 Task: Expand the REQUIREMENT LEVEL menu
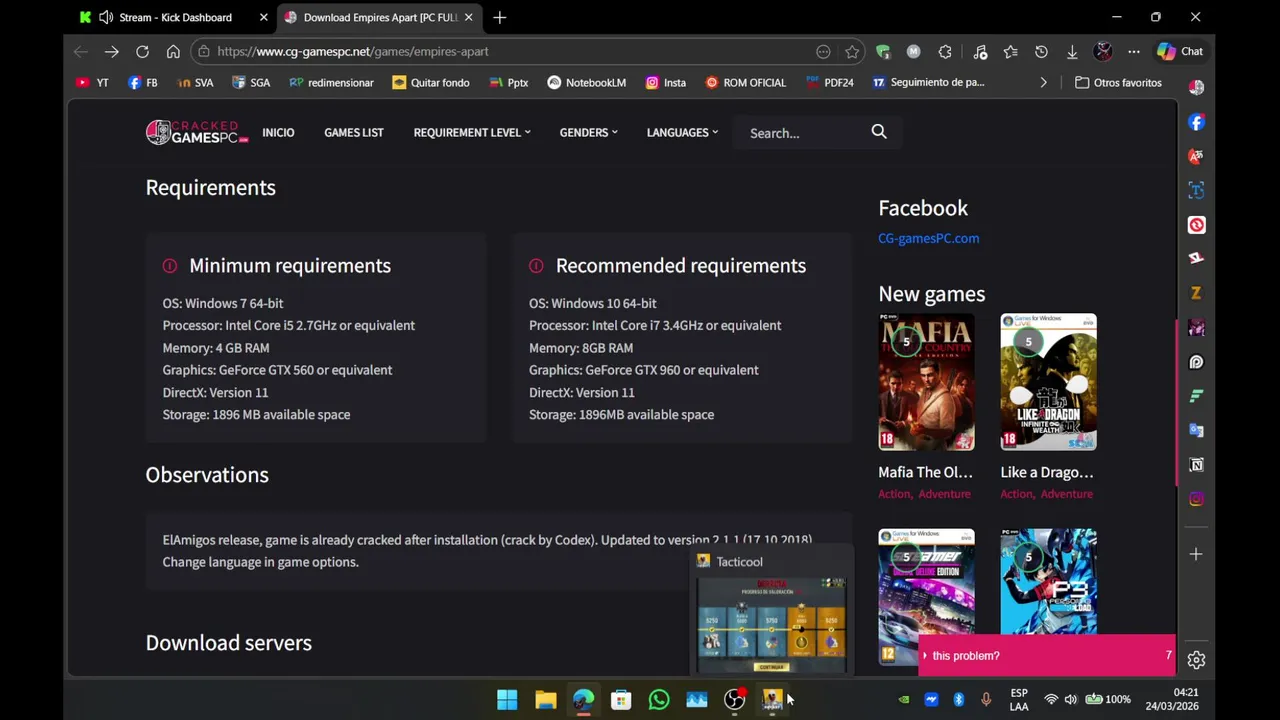click(472, 132)
